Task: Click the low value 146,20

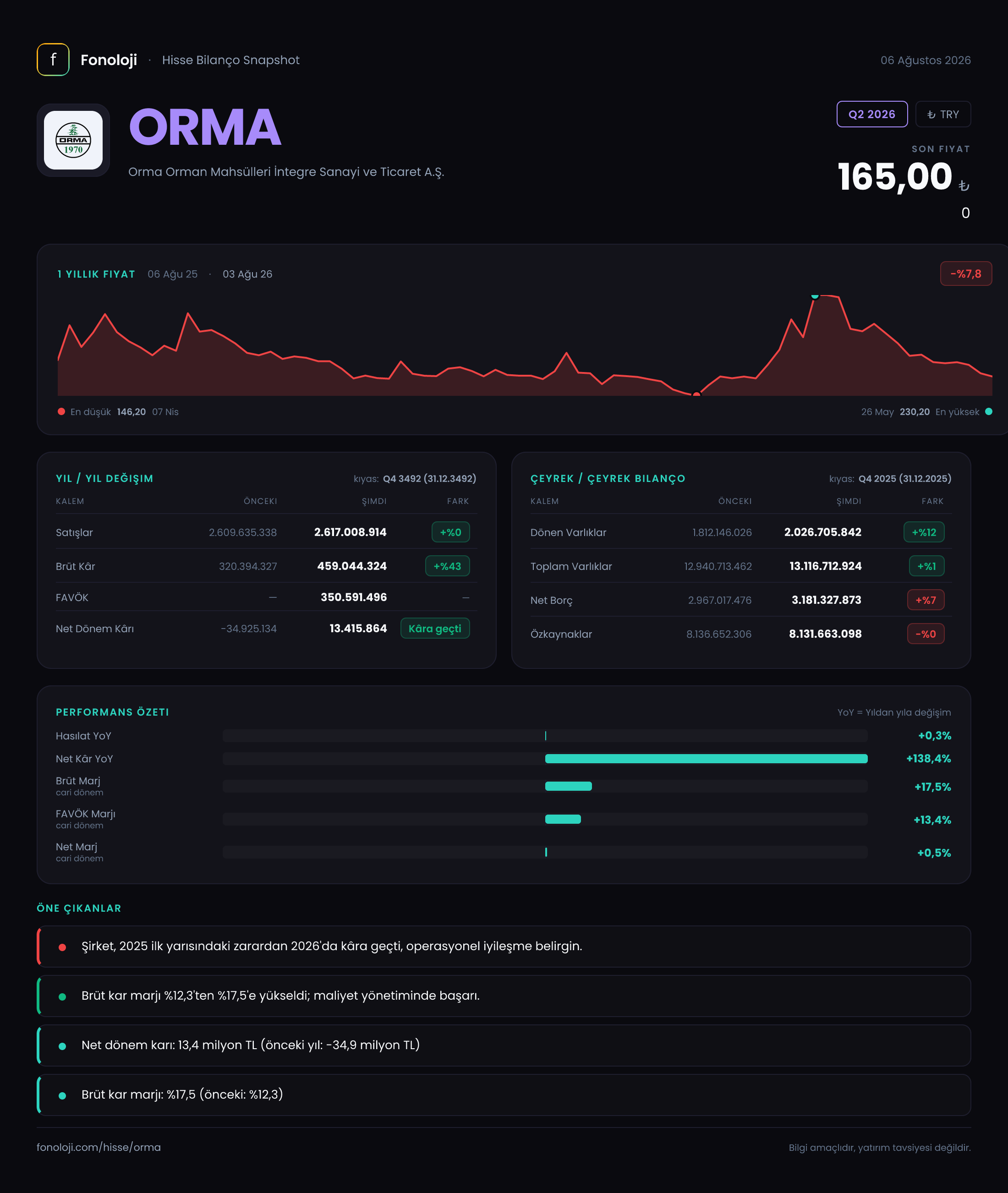Action: 131,412
